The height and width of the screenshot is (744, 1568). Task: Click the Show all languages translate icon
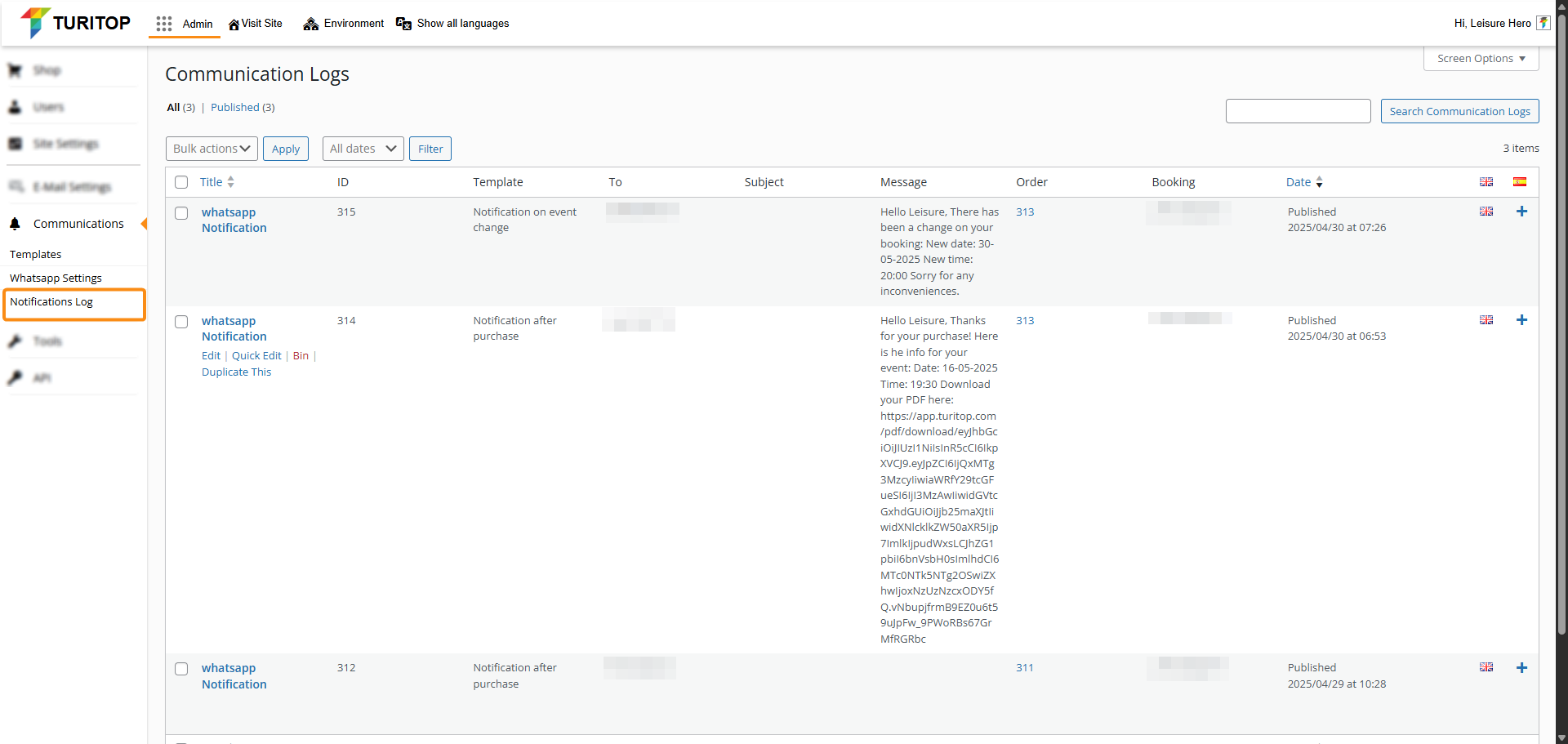(x=403, y=24)
